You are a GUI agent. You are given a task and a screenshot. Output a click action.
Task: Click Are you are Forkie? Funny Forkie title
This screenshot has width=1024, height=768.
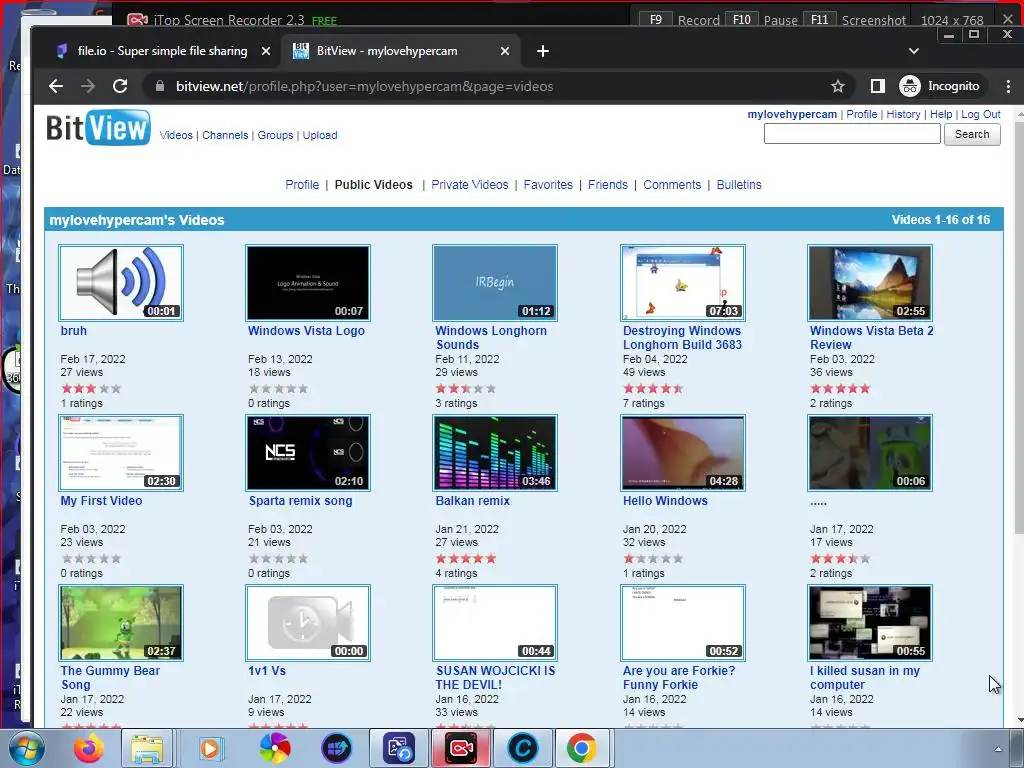pos(679,678)
